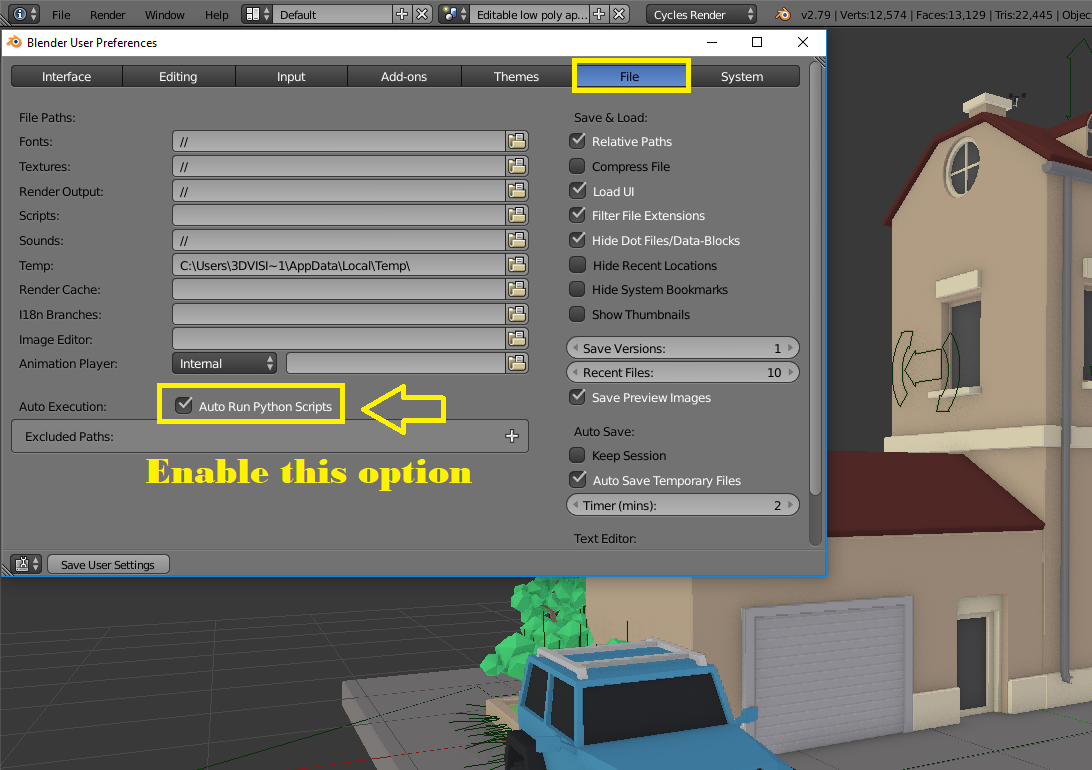Open folder browser for Image Editor path

click(517, 338)
